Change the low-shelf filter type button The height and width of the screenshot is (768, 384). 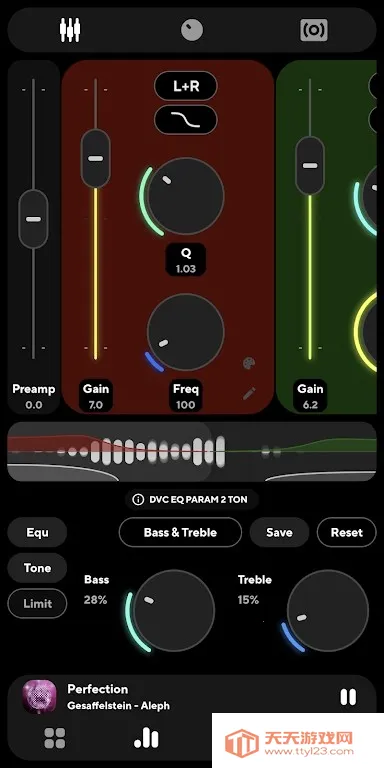coord(186,119)
